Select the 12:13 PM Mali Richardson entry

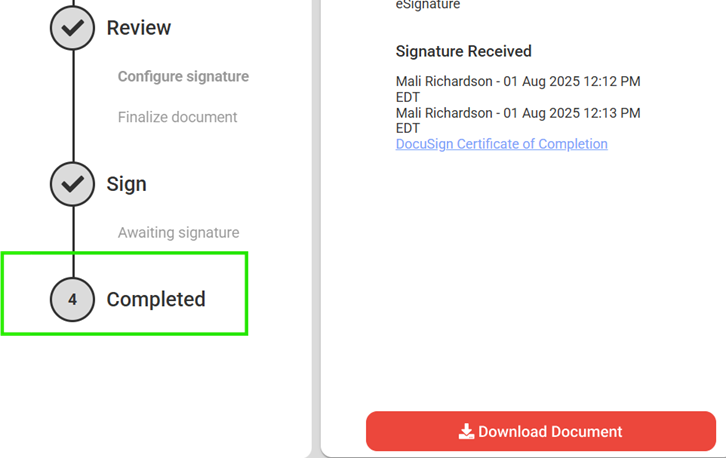tap(517, 120)
